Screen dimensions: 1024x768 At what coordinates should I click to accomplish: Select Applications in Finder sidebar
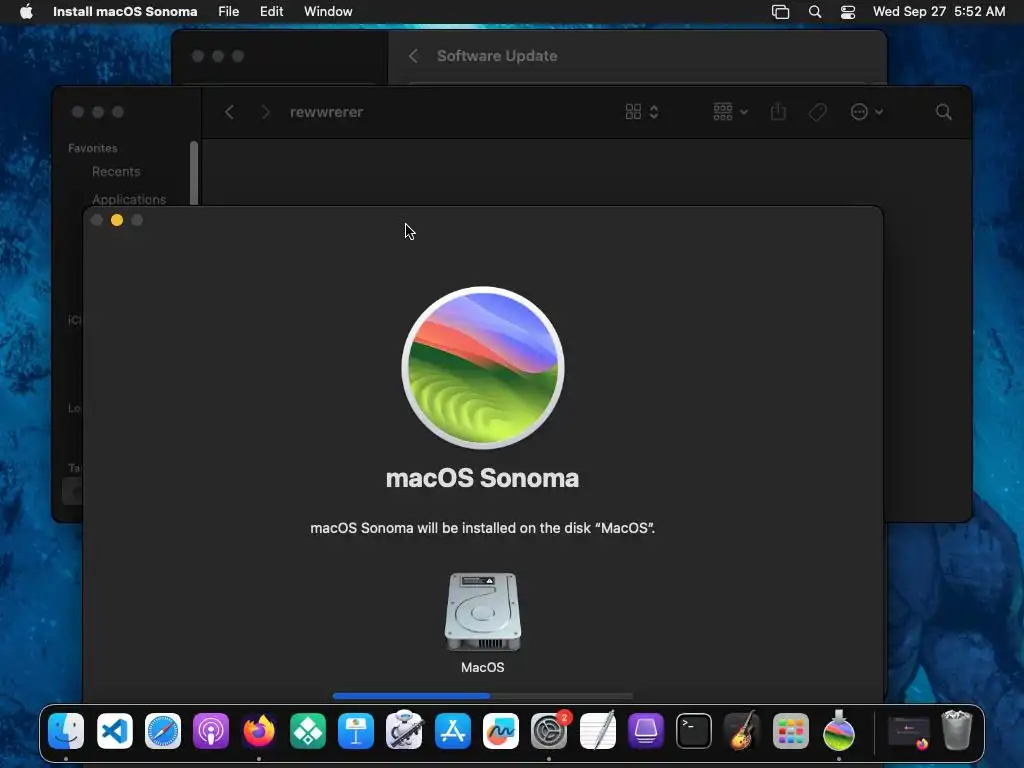(129, 199)
